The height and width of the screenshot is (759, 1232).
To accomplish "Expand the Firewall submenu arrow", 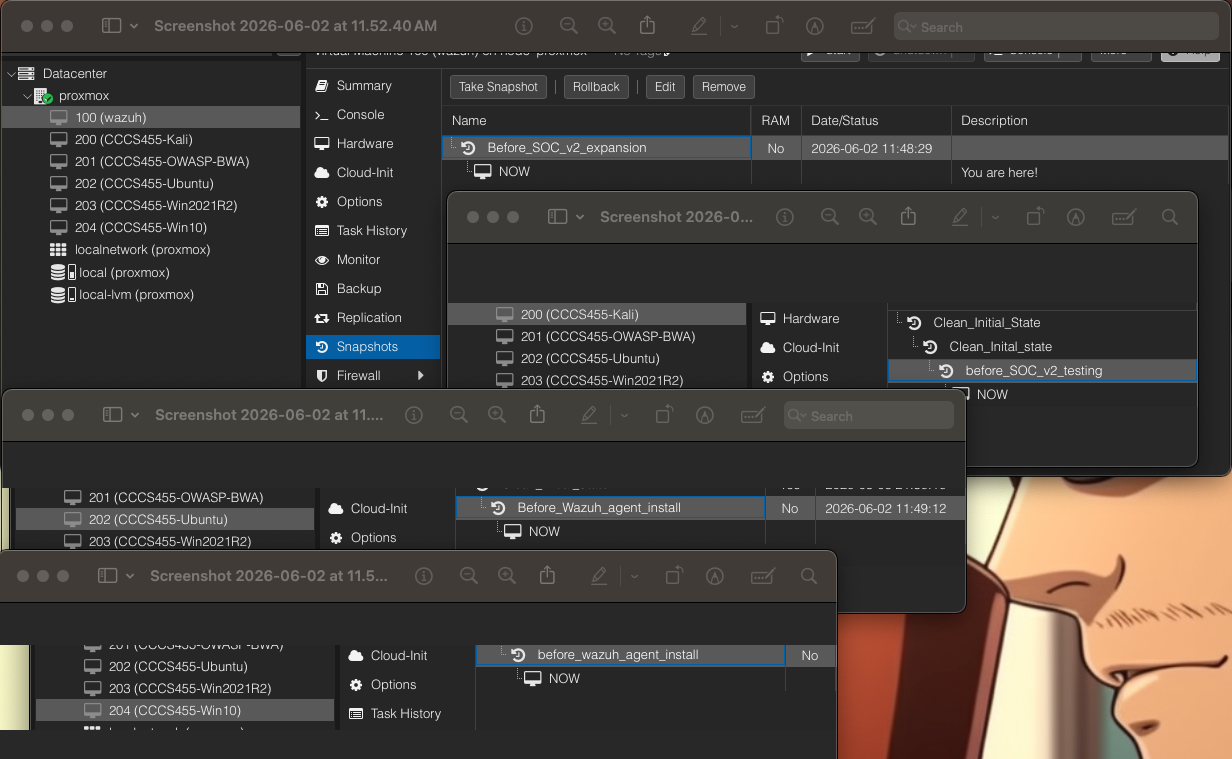I will pyautogui.click(x=421, y=376).
